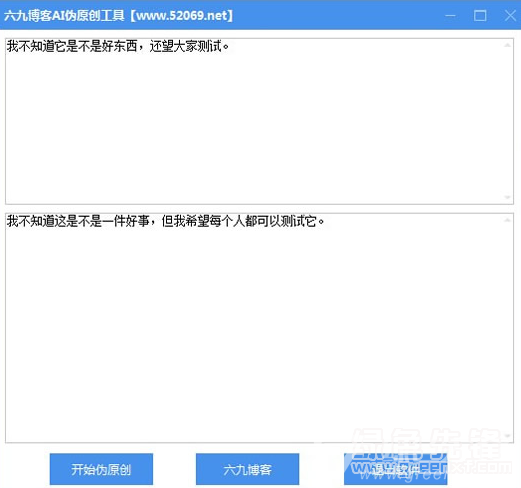This screenshot has height=488, width=521.
Task: Click up arrow of upper text box scrollbar
Action: click(507, 45)
